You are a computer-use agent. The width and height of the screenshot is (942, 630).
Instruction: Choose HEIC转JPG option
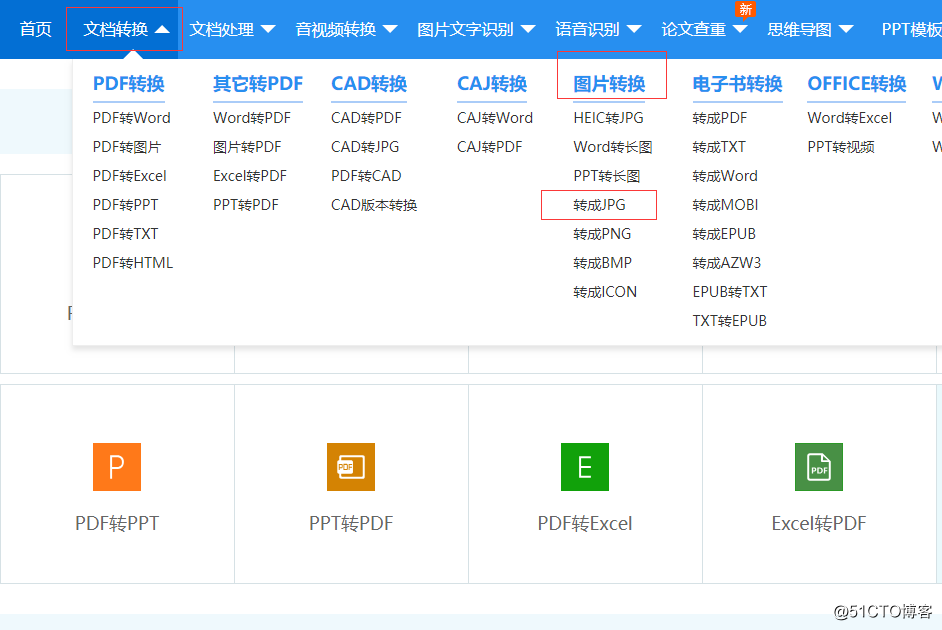click(x=609, y=118)
